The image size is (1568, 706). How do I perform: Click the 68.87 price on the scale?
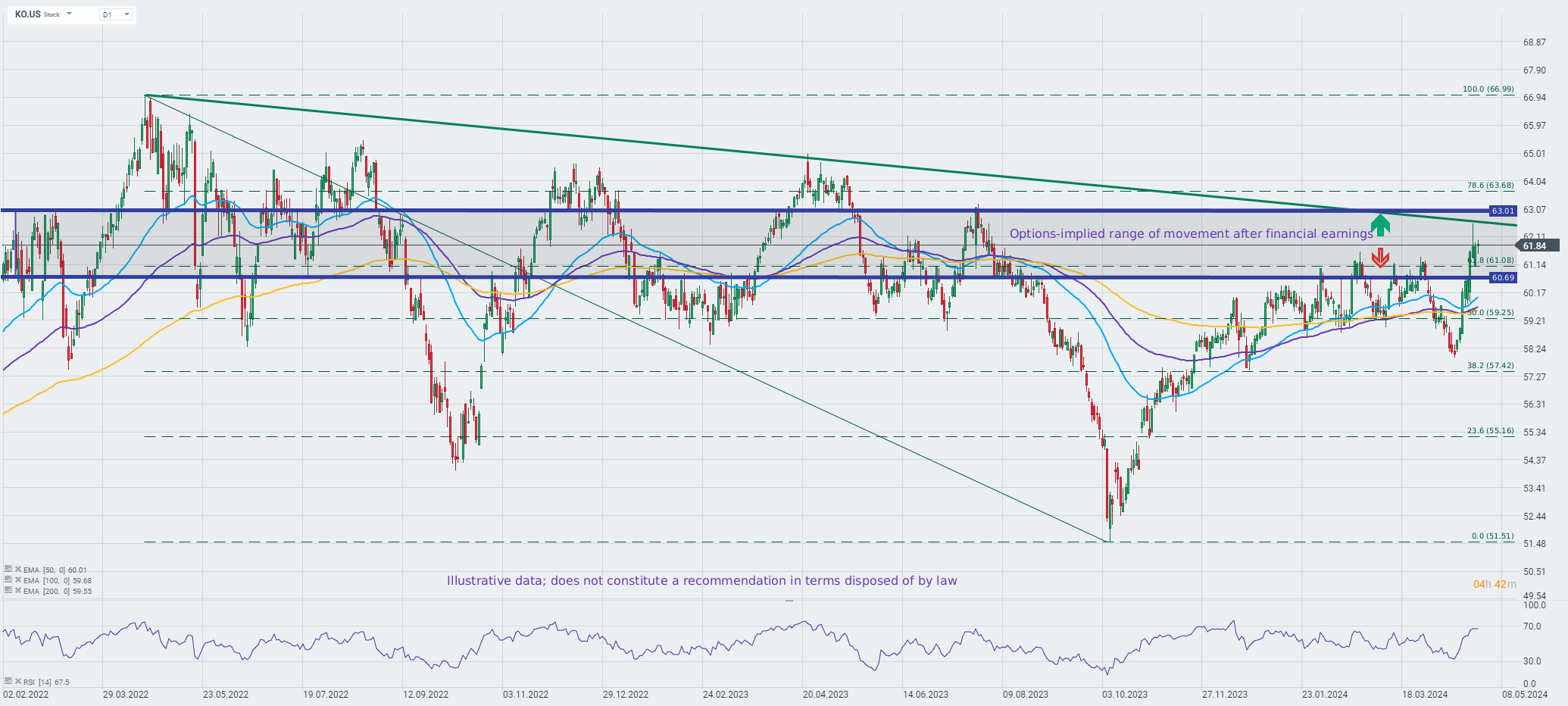click(1535, 42)
